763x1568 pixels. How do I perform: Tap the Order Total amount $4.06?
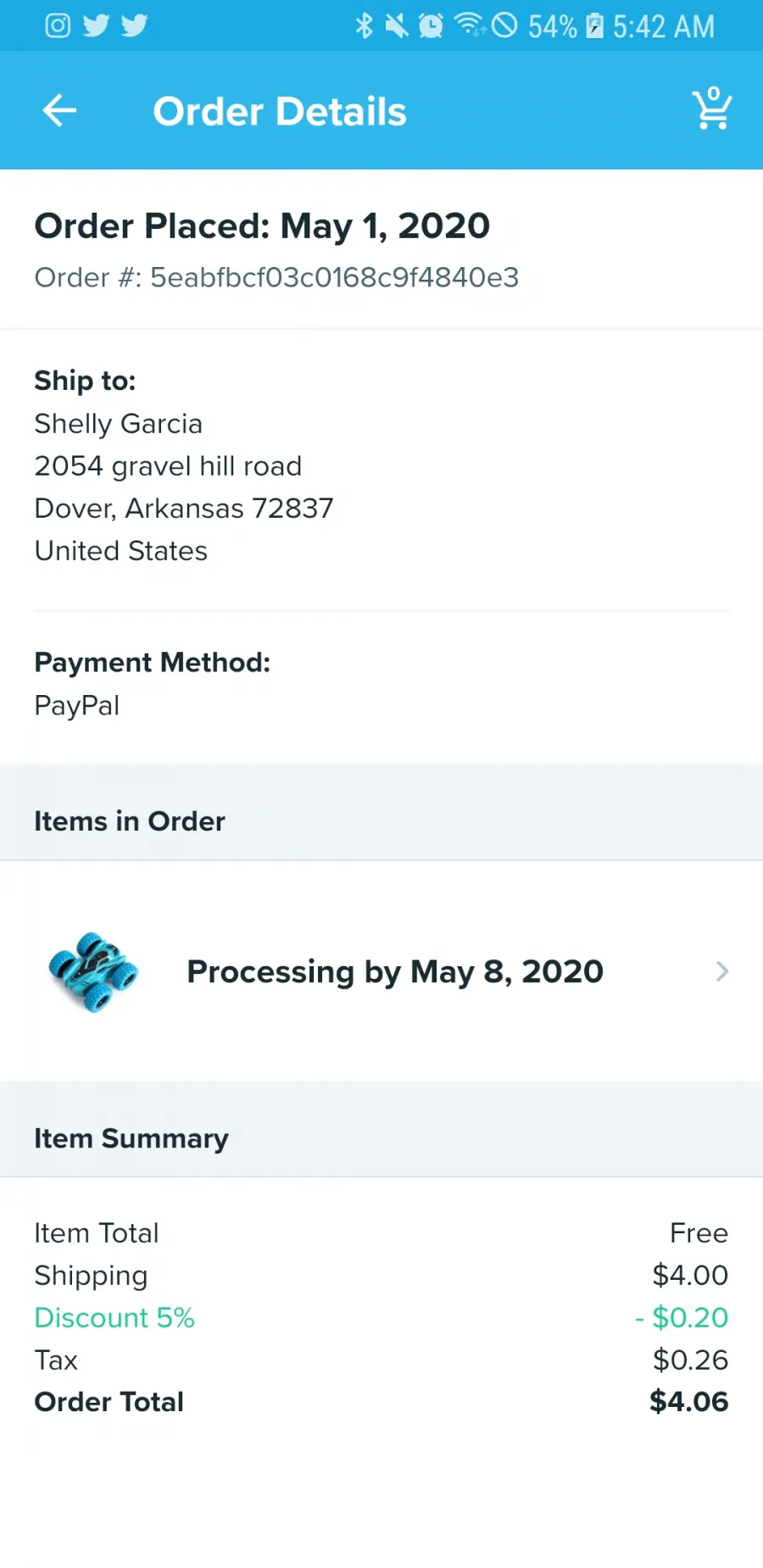click(x=688, y=1401)
